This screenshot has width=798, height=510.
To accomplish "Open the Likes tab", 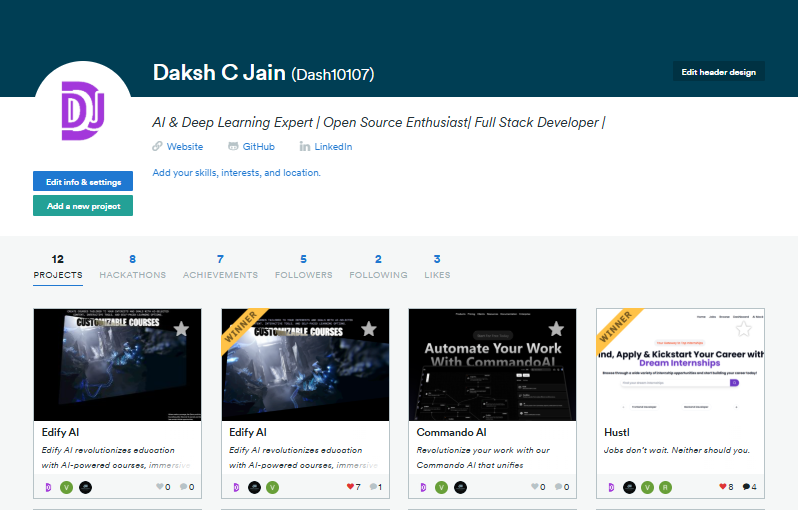I will click(x=437, y=267).
